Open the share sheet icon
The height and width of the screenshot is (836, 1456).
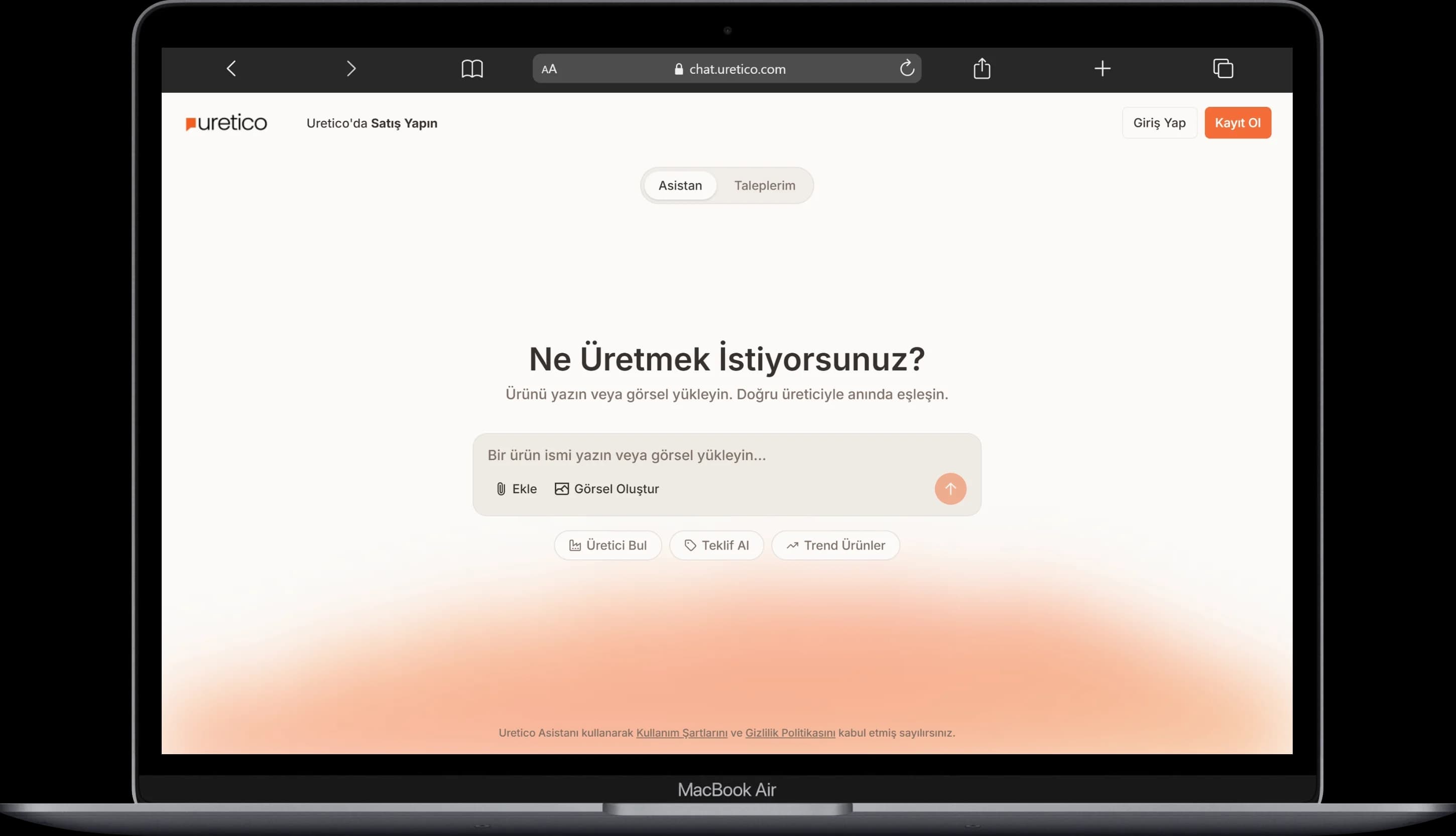click(x=982, y=68)
